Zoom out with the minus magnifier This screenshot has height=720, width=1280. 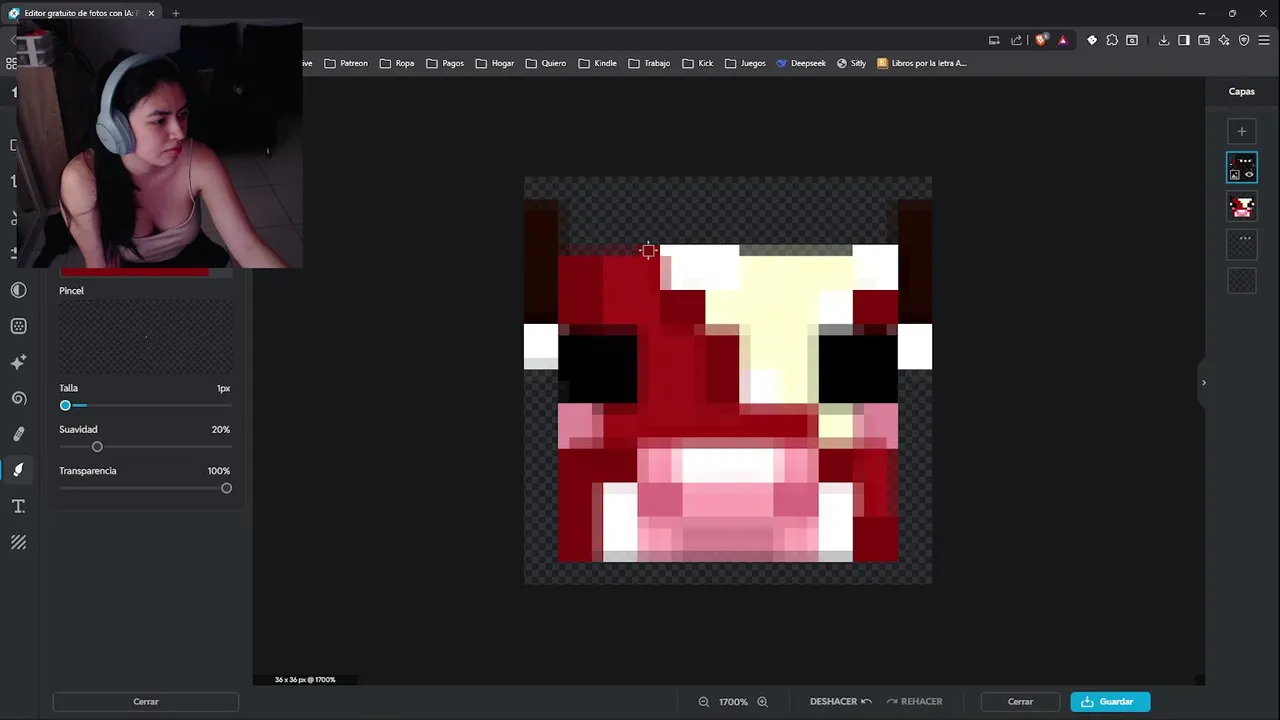point(704,702)
